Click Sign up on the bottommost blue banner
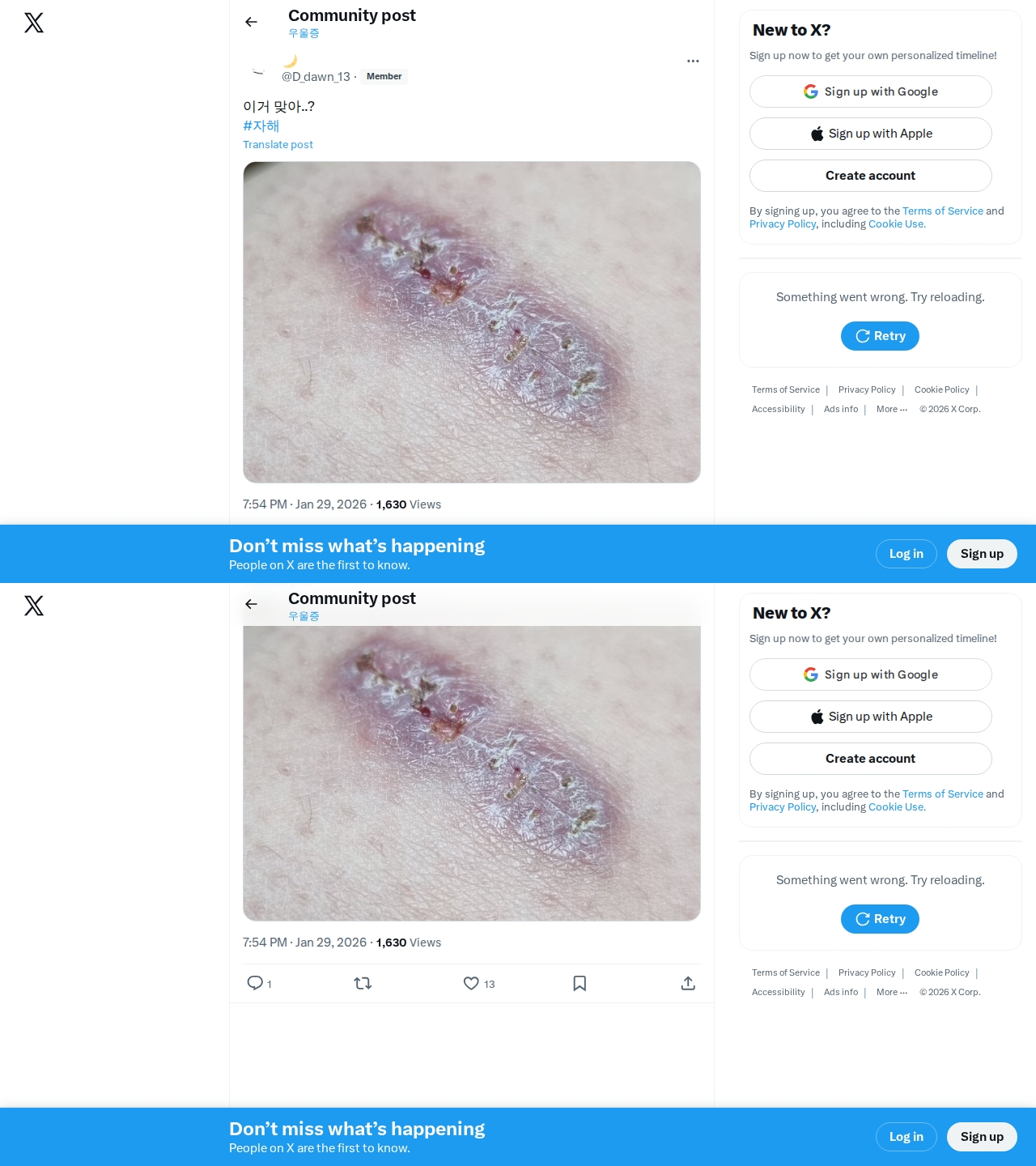 pyautogui.click(x=981, y=1137)
